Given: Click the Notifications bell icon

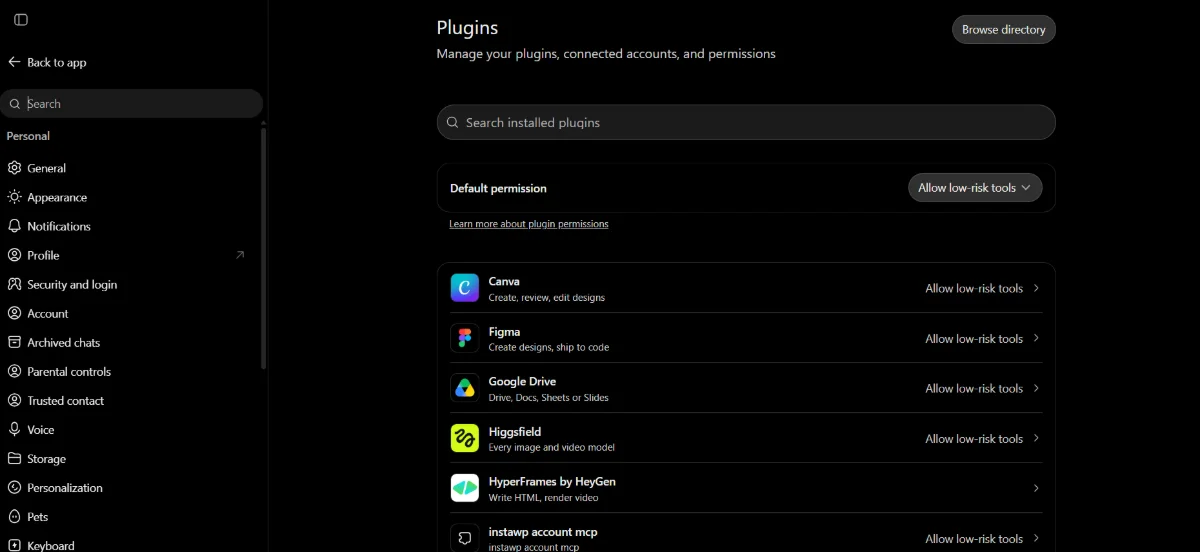Looking at the screenshot, I should tap(14, 226).
